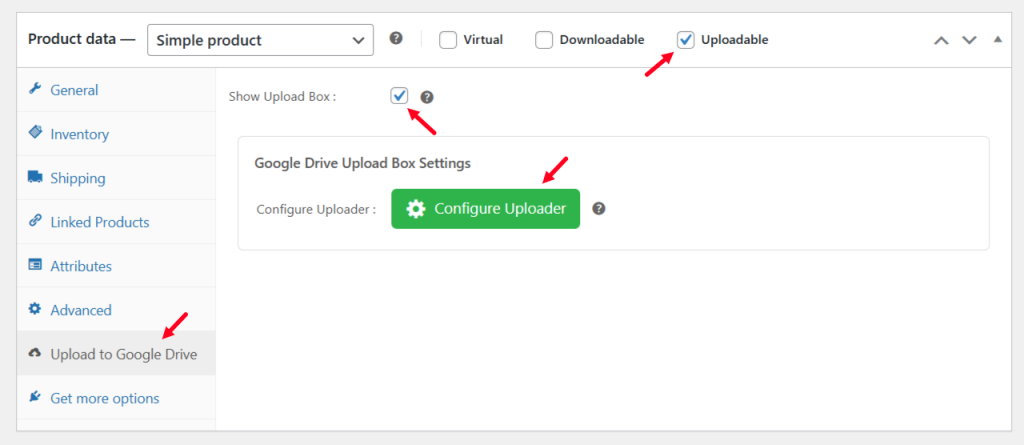Click the 'Configure Uploader :' field label
Viewport: 1024px width, 445px height.
[x=316, y=210]
